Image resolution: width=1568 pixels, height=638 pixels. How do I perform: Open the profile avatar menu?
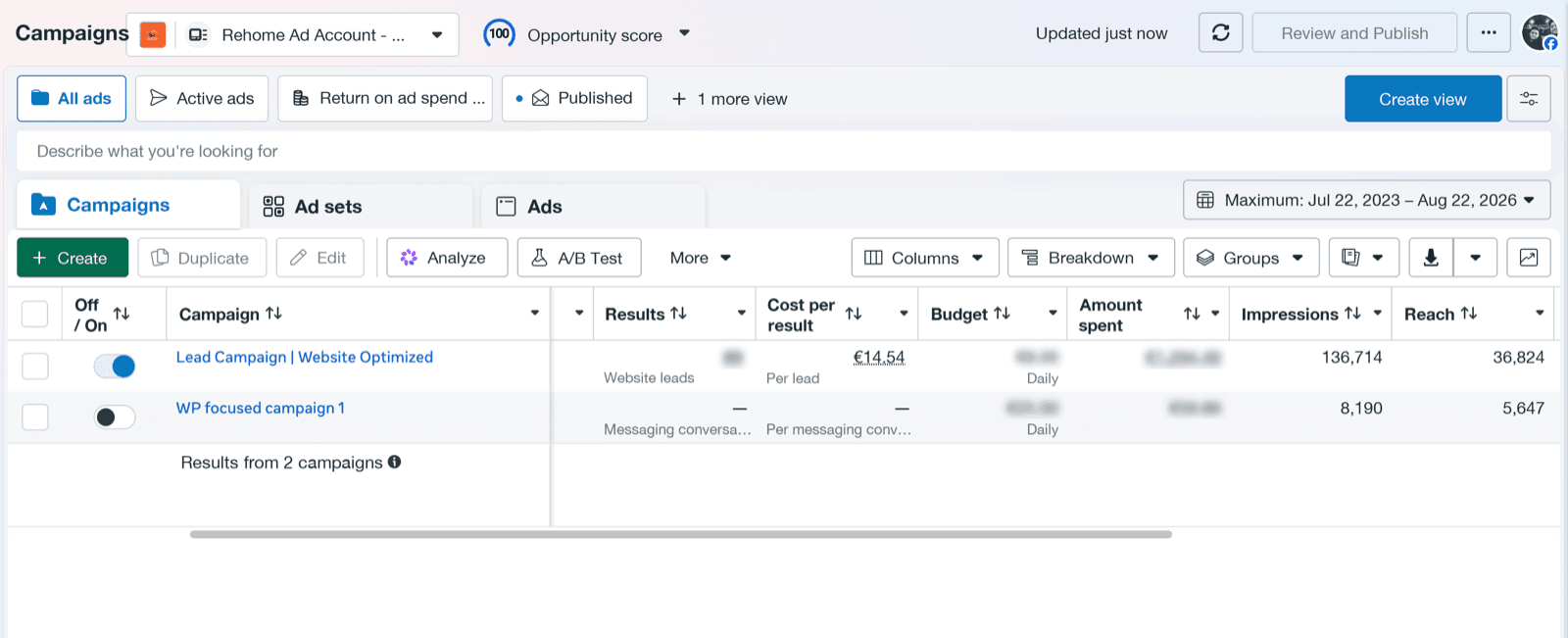pyautogui.click(x=1540, y=33)
